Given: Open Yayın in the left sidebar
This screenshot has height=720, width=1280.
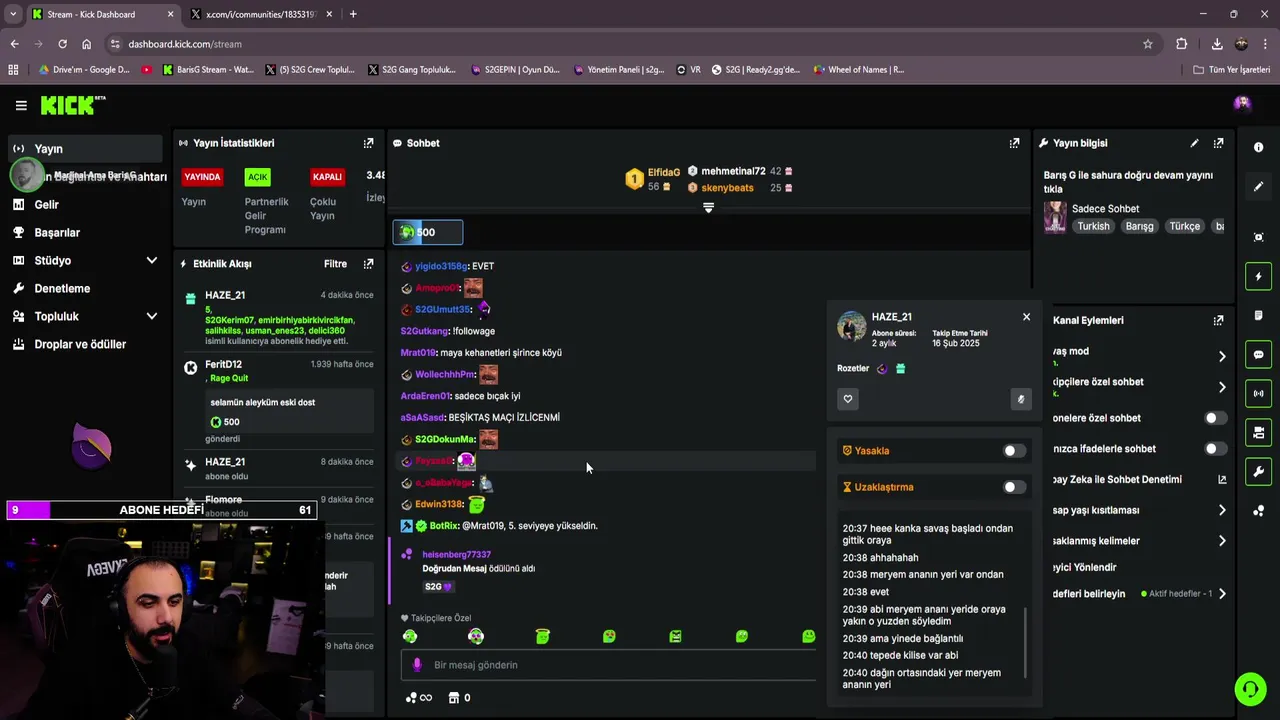Looking at the screenshot, I should [84, 148].
